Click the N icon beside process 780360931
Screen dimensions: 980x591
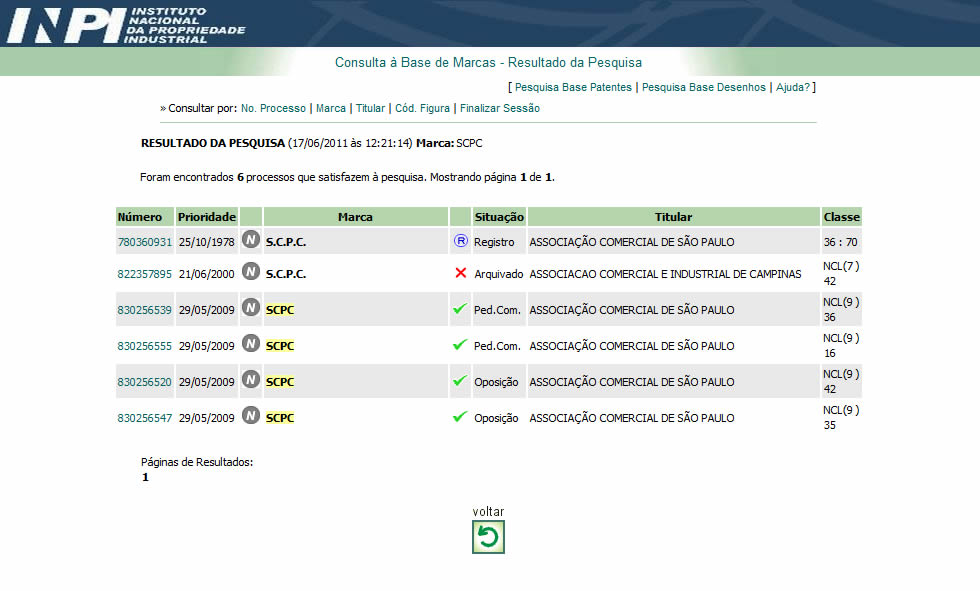point(251,241)
